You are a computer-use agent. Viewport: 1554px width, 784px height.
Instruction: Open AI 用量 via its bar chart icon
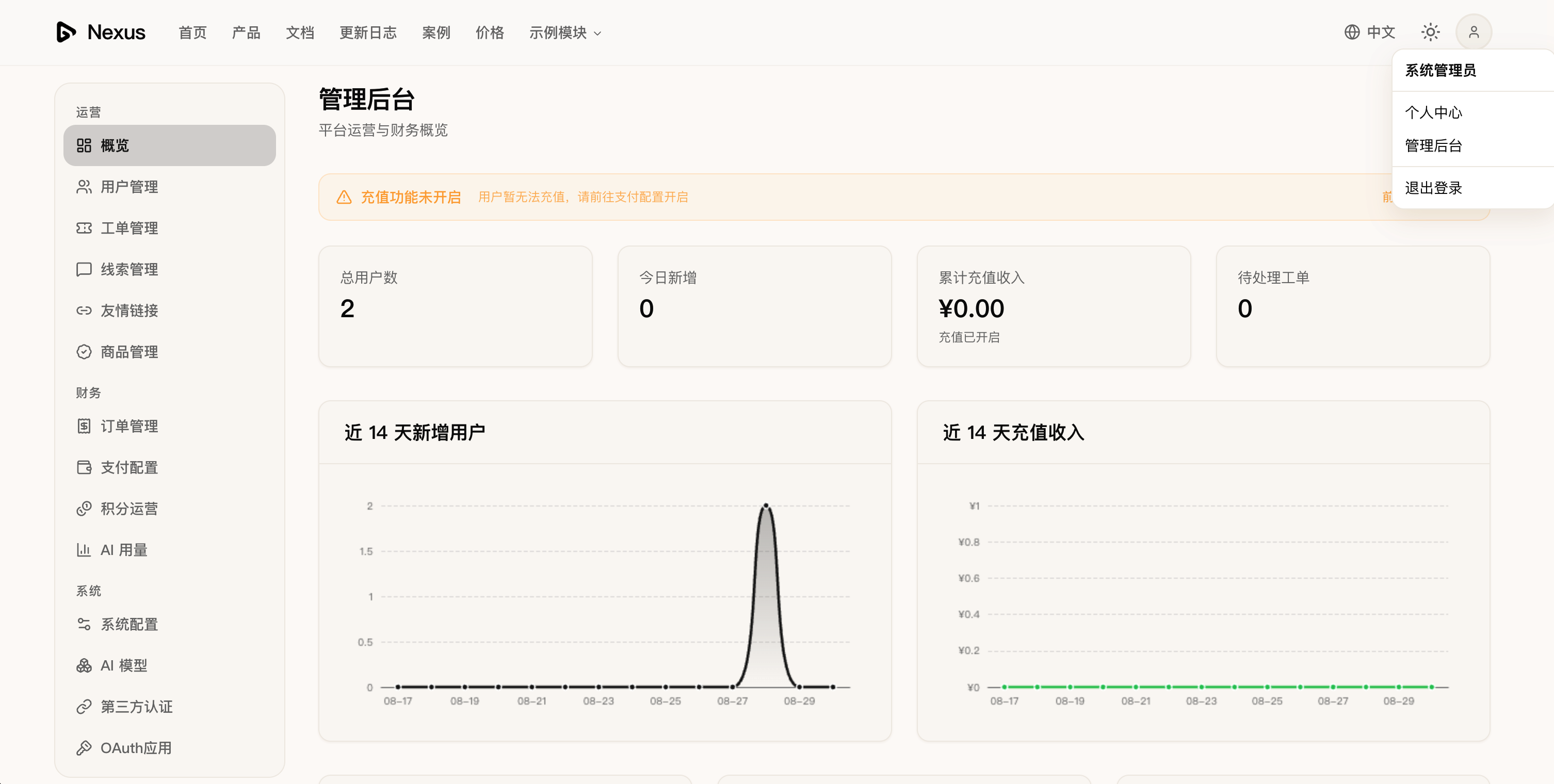click(x=84, y=550)
